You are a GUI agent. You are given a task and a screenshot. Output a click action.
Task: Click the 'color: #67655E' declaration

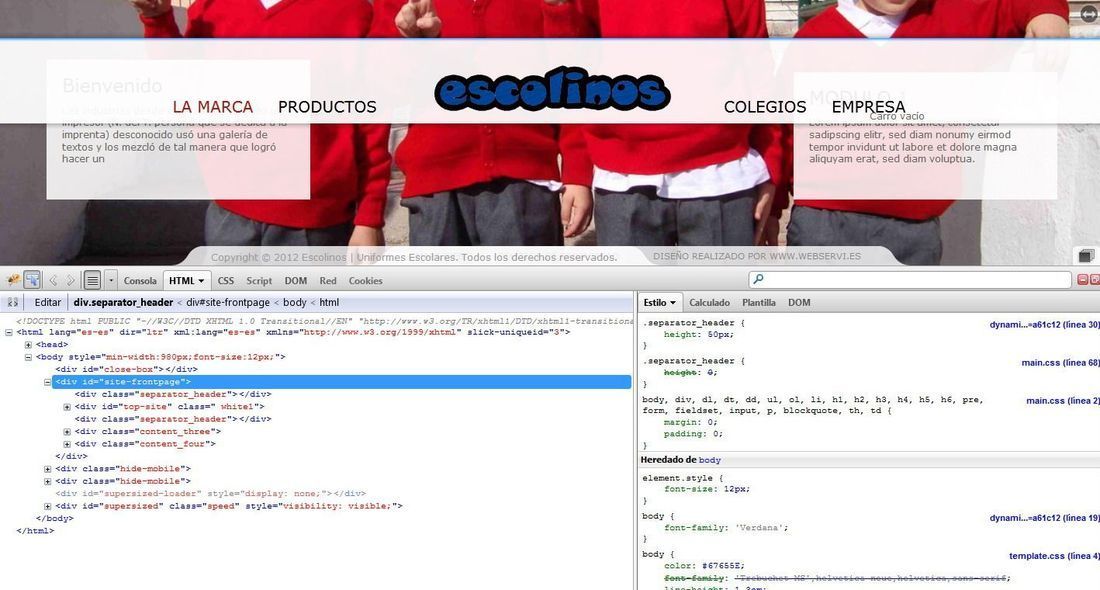[704, 565]
